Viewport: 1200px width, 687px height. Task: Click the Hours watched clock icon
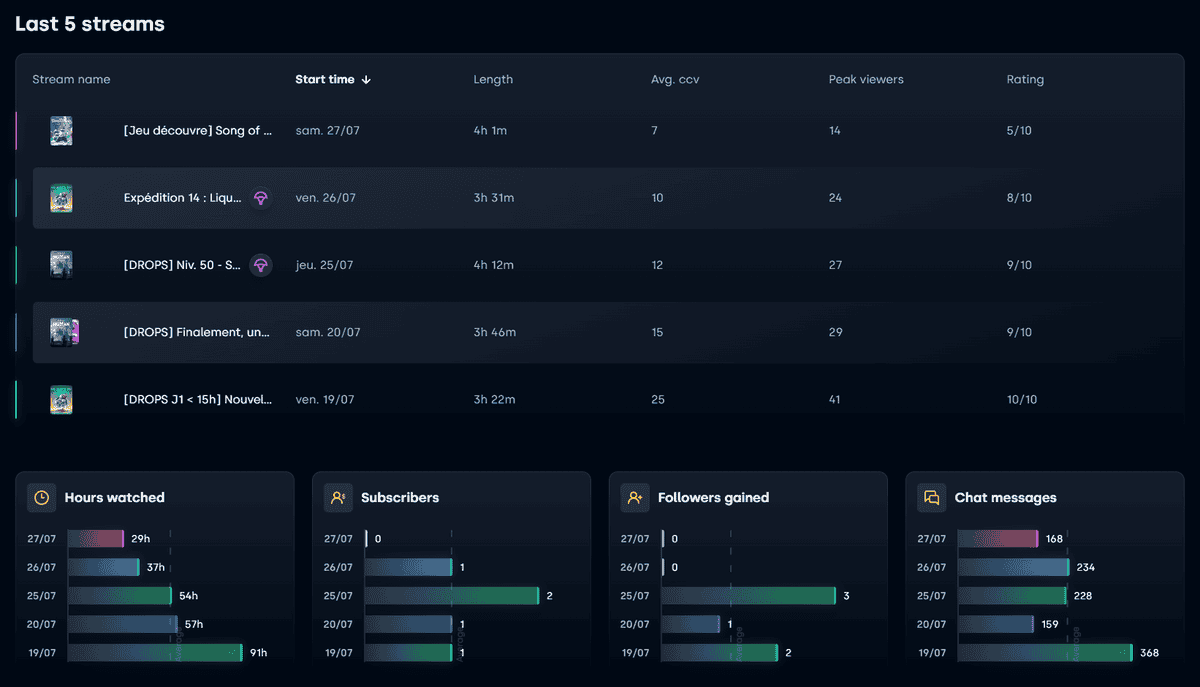[x=42, y=498]
